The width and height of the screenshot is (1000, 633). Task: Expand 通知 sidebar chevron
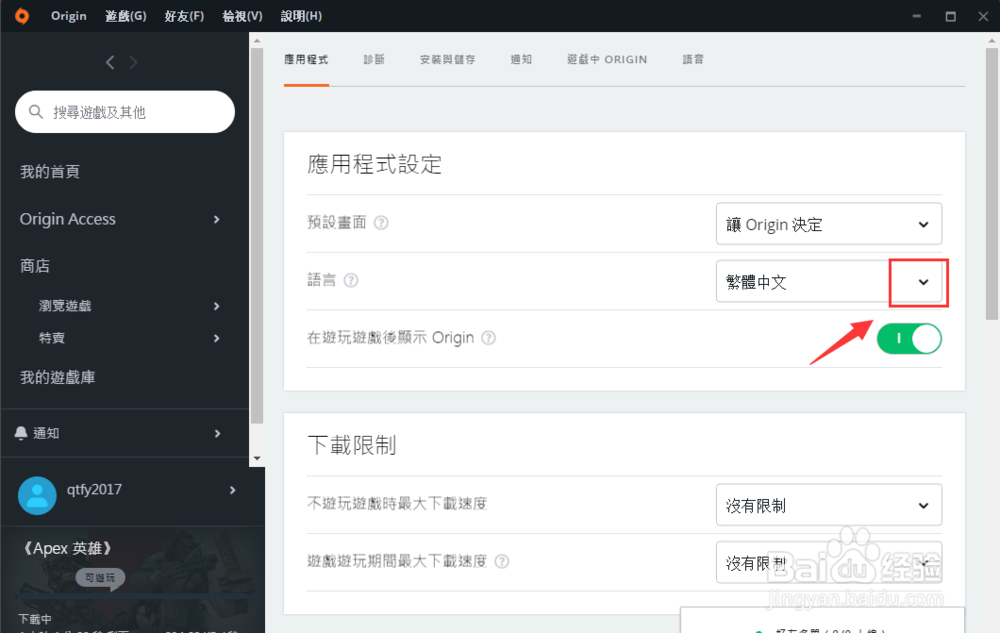point(217,433)
